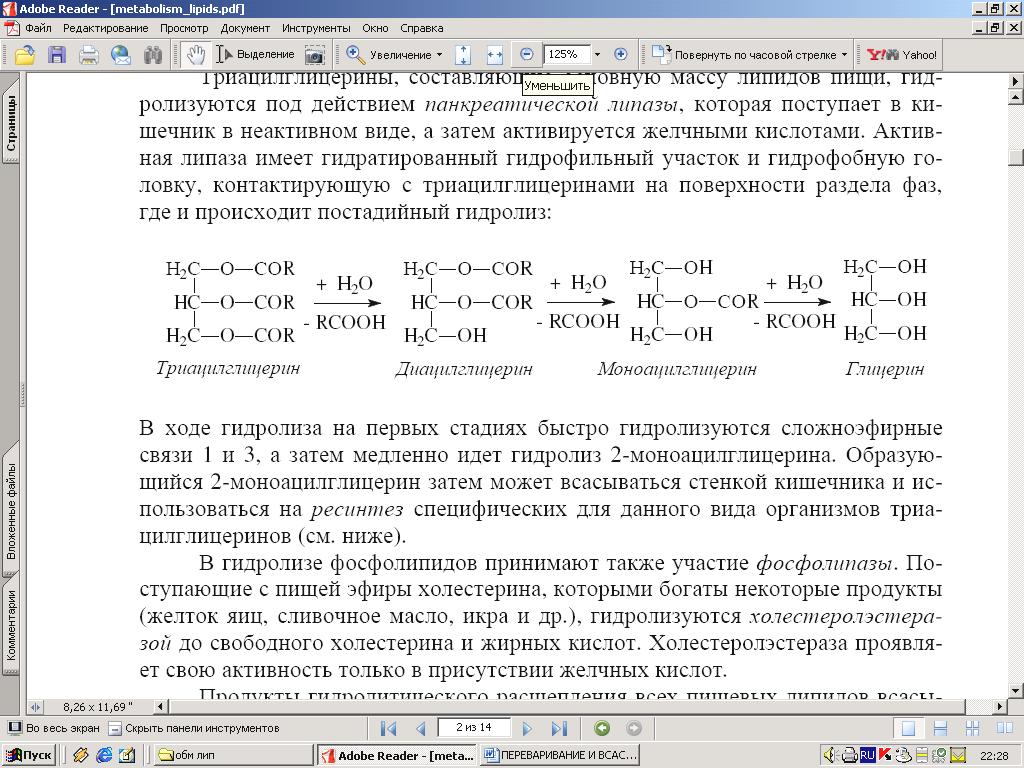Click the horizontal scrollbar right arrow
This screenshot has height=768, width=1024.
click(1000, 707)
